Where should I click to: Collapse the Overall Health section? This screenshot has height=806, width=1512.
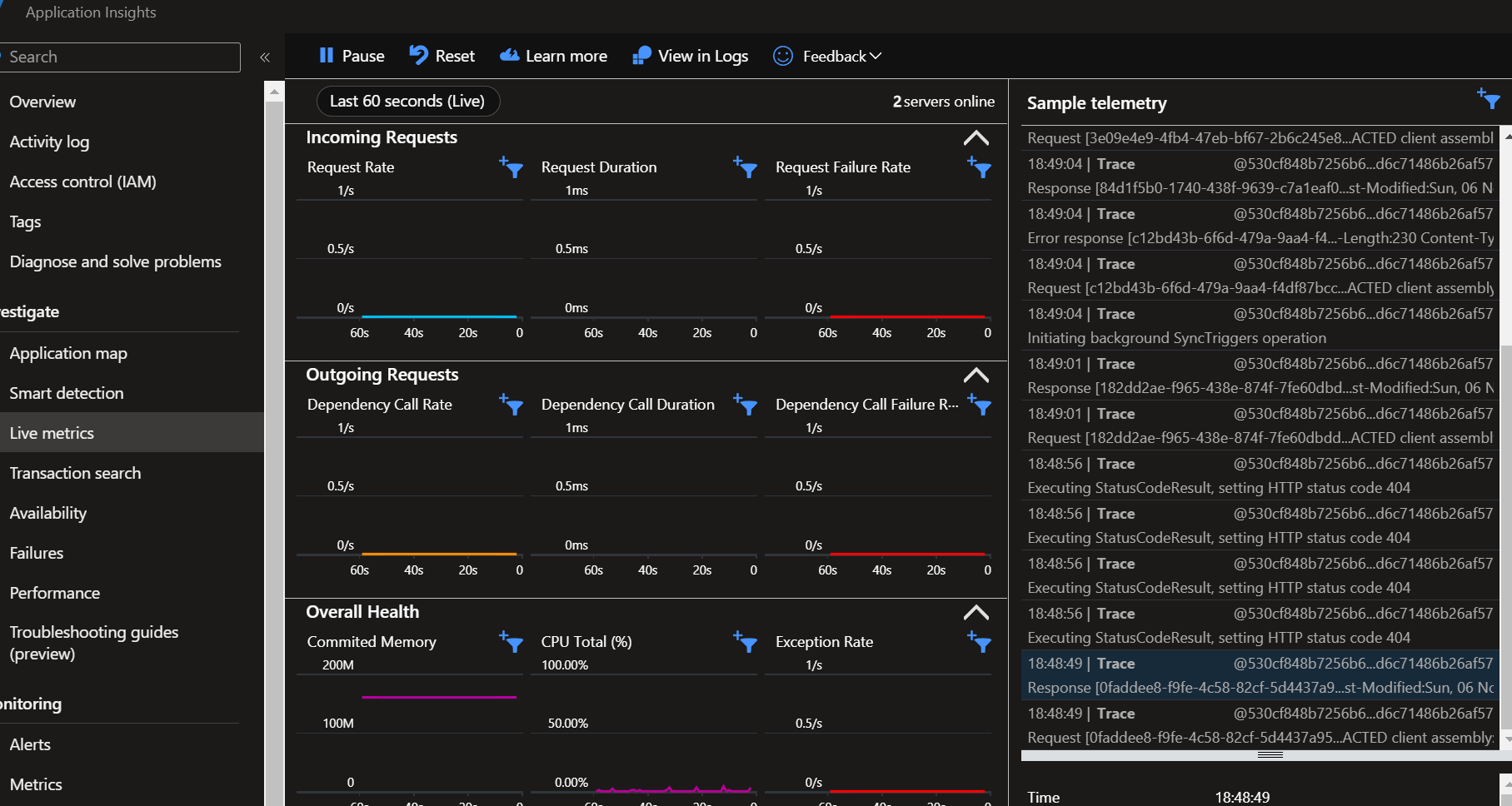pyautogui.click(x=976, y=613)
